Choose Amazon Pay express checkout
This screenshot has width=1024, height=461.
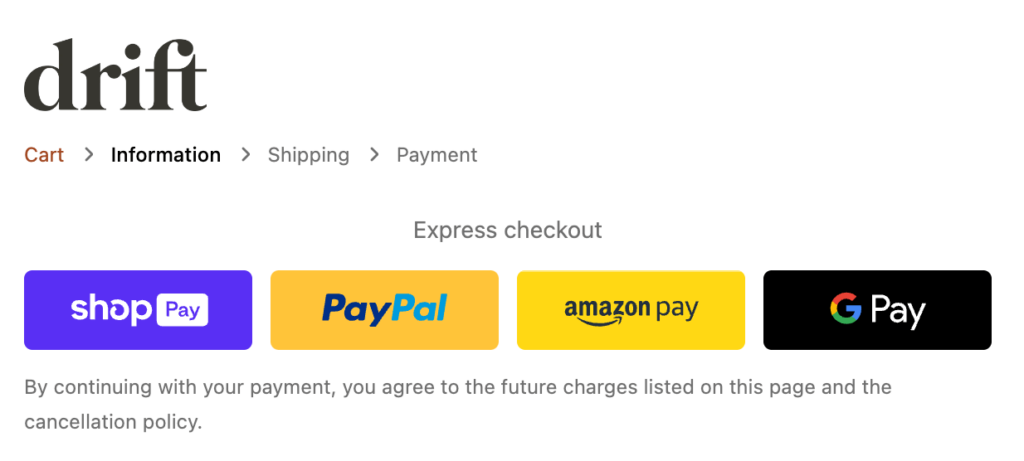[x=631, y=310]
